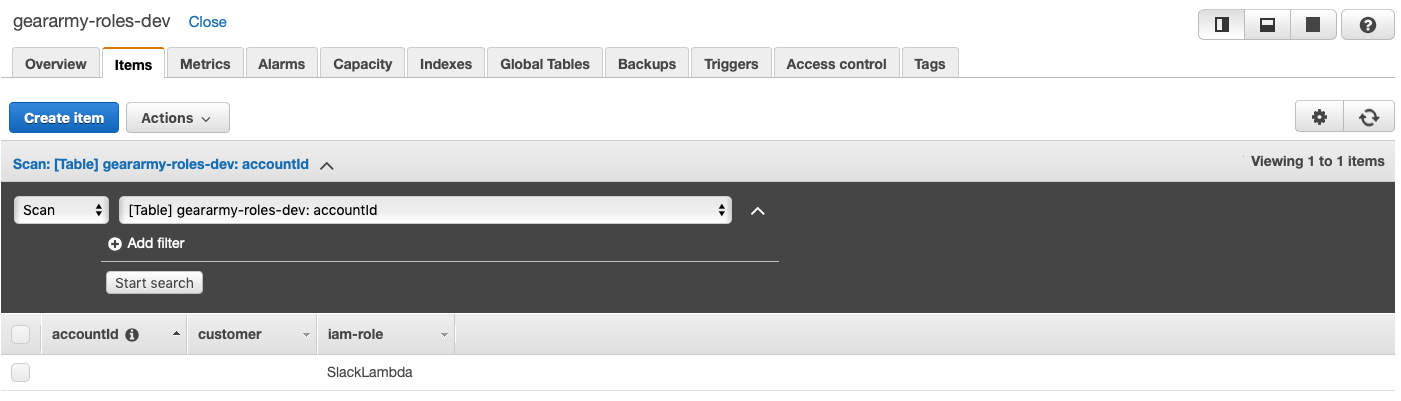Open the Scan/Query type dropdown
The image size is (1401, 401).
coord(61,210)
